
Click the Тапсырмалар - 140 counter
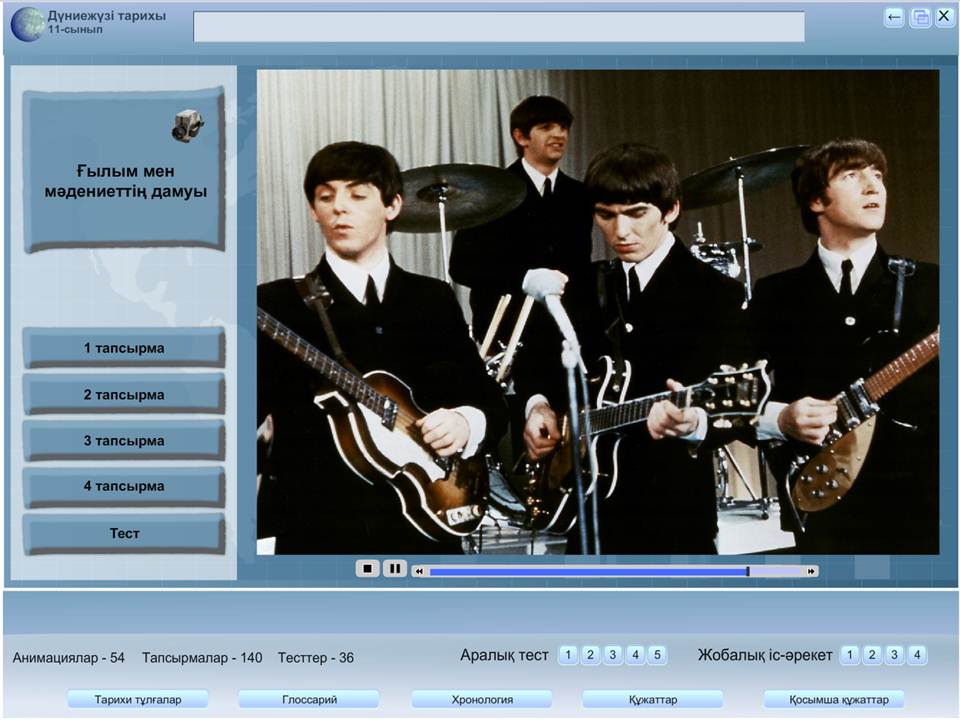coord(202,658)
